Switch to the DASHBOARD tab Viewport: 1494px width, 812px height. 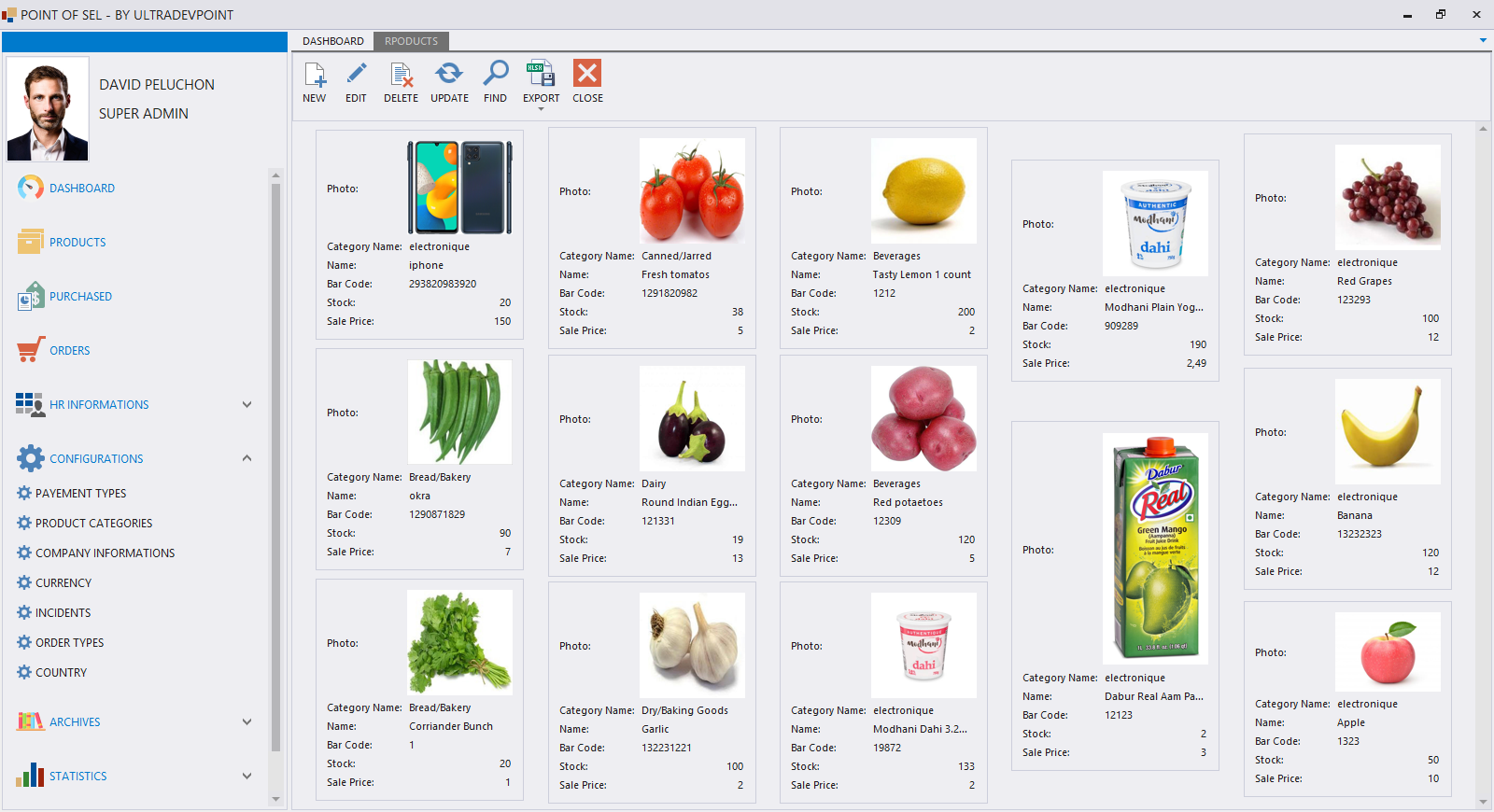(333, 41)
